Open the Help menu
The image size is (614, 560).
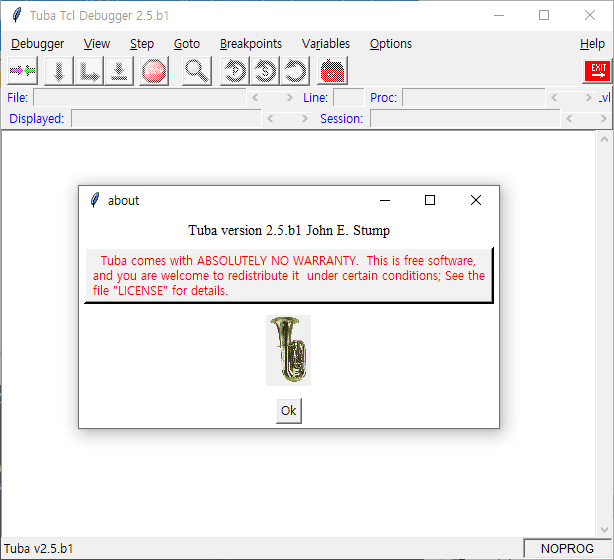[x=592, y=44]
